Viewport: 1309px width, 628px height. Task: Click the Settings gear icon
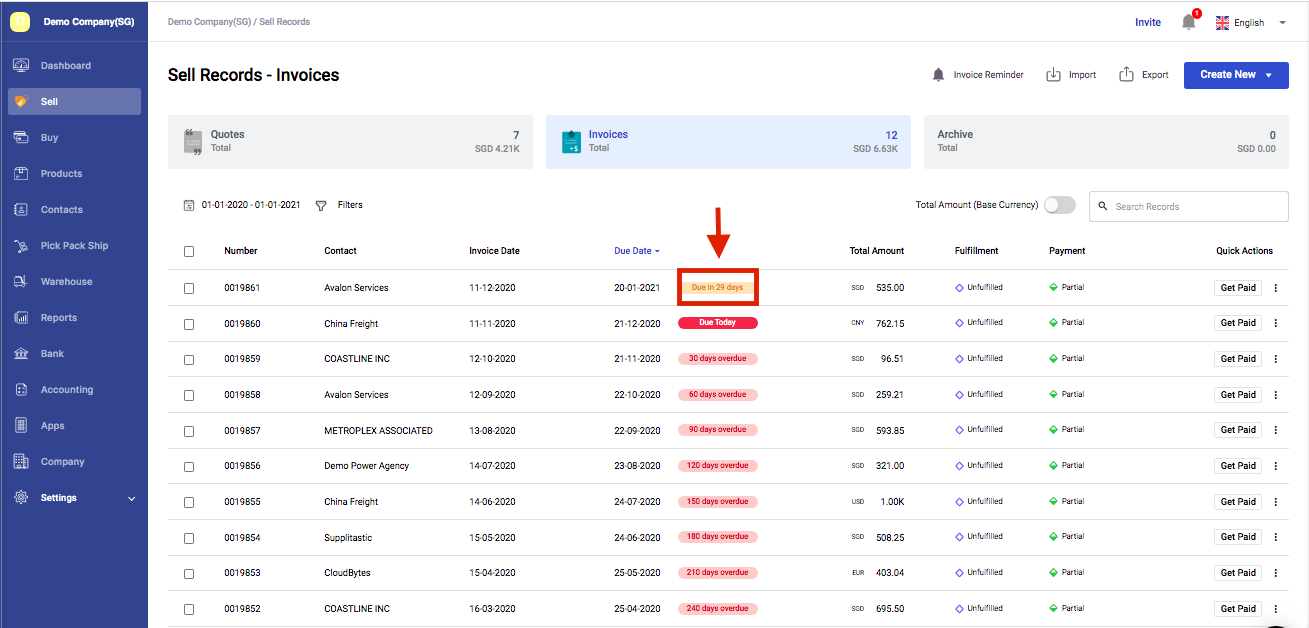tap(21, 498)
